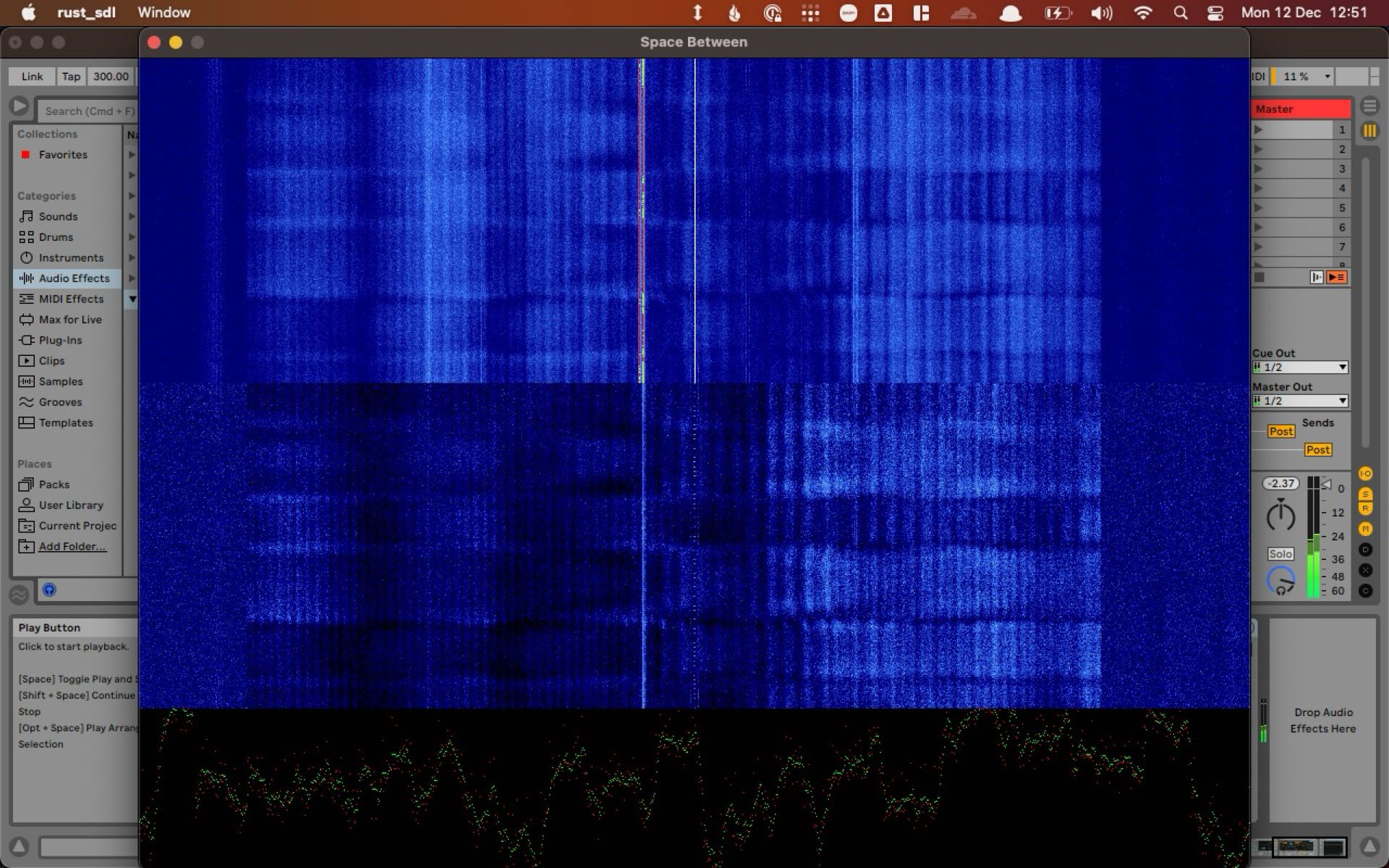Screen dimensions: 1389x868
Task: Select the Samples browser category
Action: [61, 381]
